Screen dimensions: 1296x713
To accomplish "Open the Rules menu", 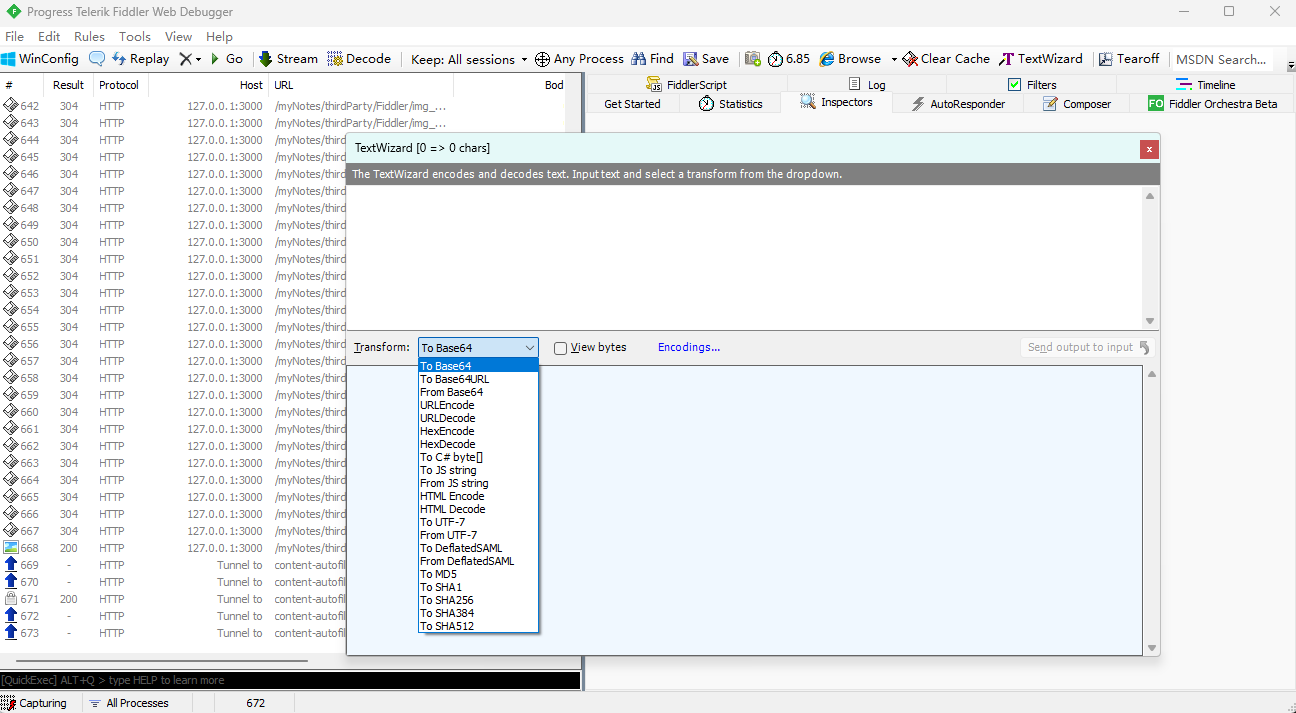I will click(89, 36).
